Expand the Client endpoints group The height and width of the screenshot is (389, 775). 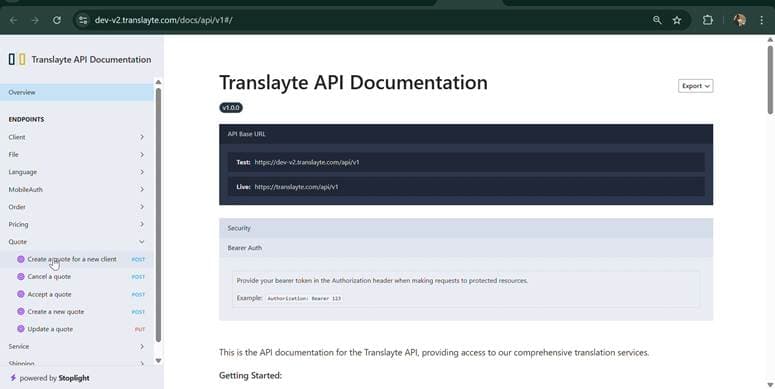77,137
